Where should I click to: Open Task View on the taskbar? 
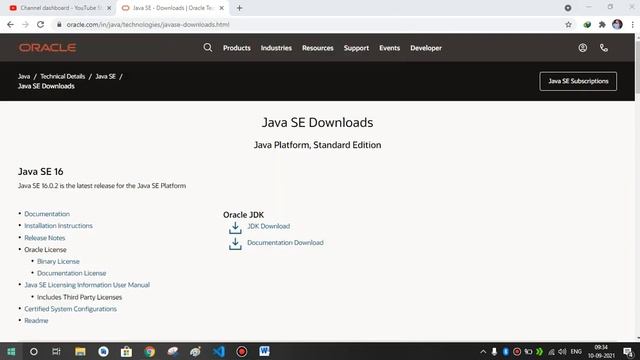point(56,351)
